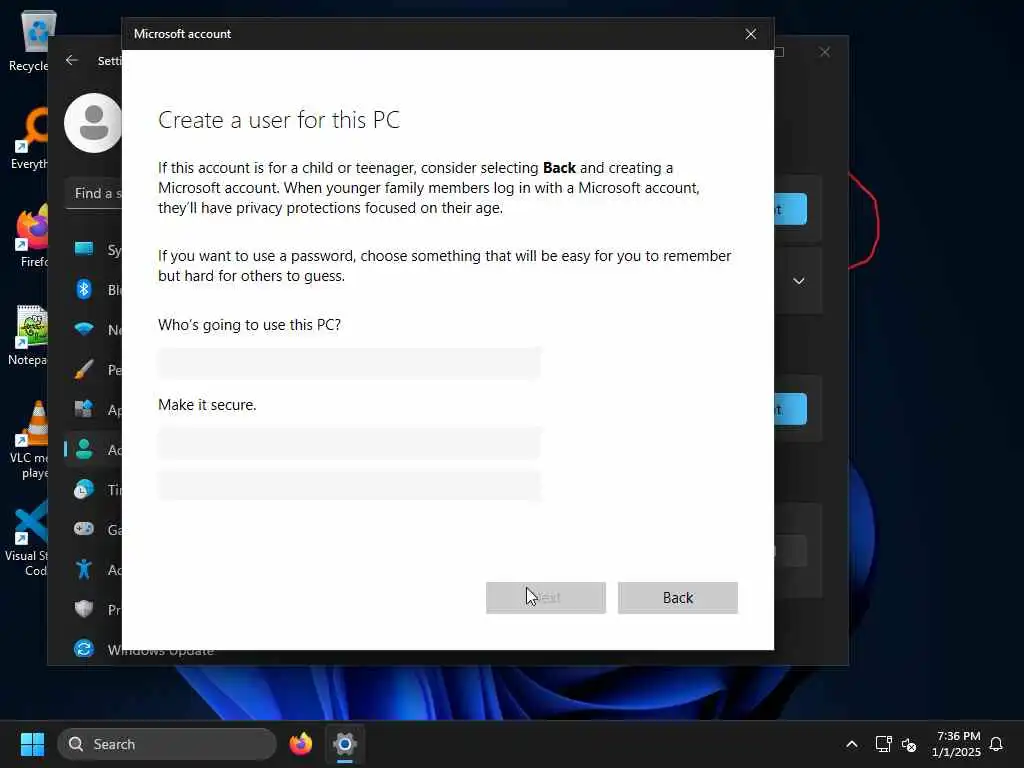The image size is (1024, 768).
Task: Open the Notepad++ desktop shortcut
Action: click(x=29, y=334)
